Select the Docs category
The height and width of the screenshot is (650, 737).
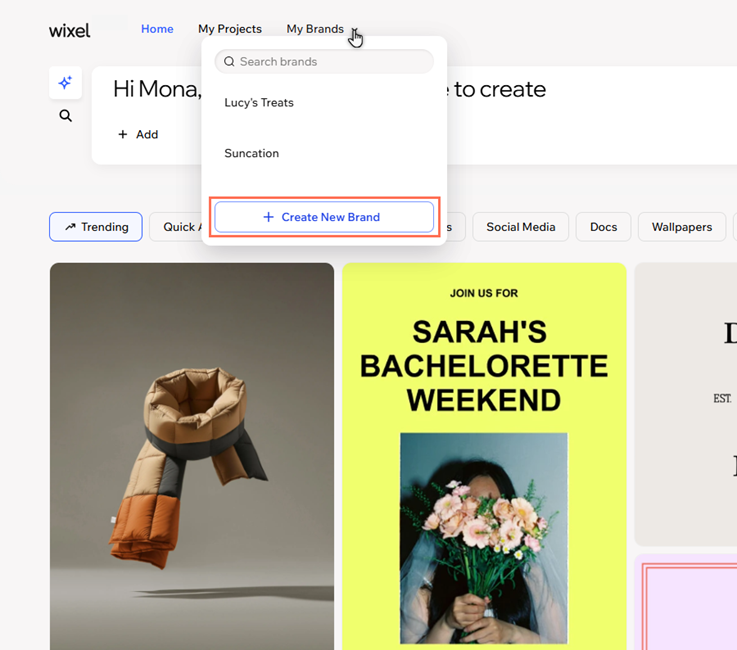click(x=604, y=227)
